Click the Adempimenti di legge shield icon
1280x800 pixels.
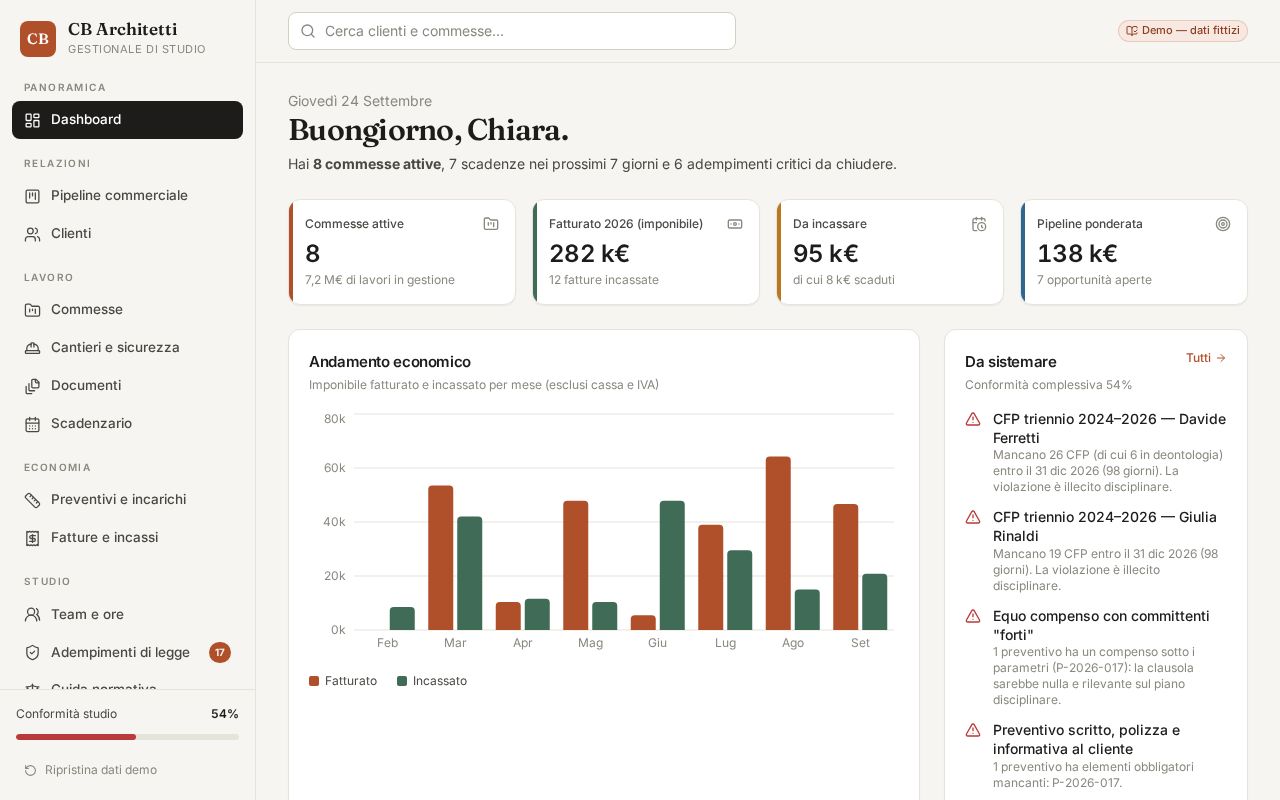pyautogui.click(x=32, y=652)
